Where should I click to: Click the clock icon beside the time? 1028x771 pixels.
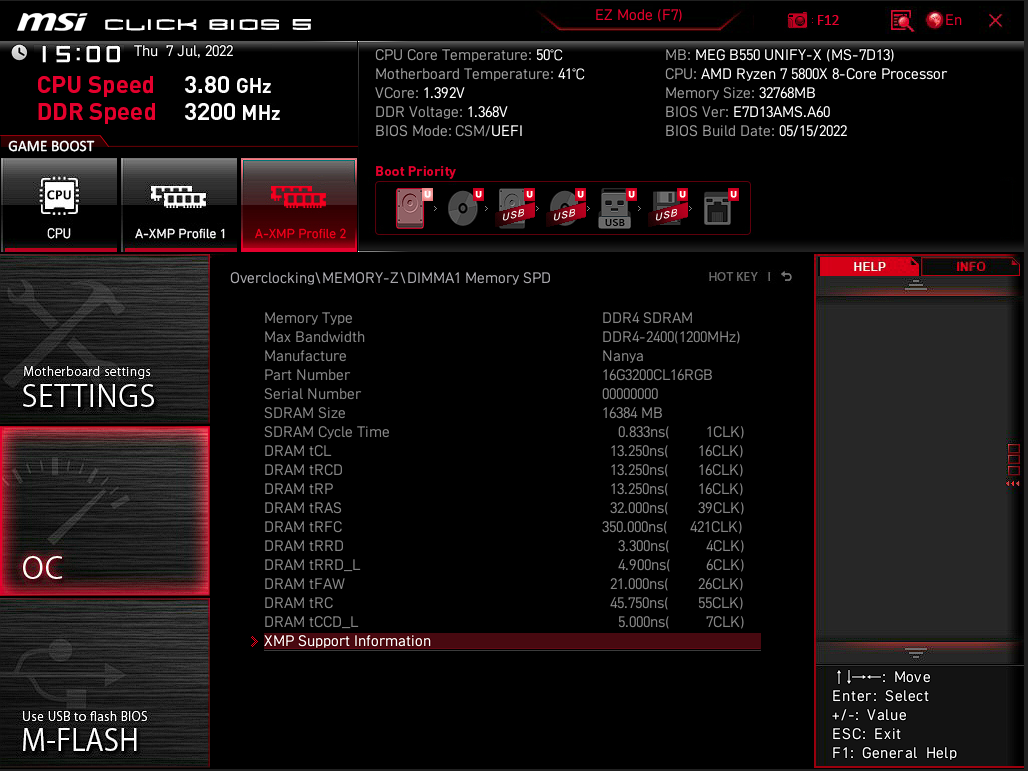pyautogui.click(x=19, y=52)
